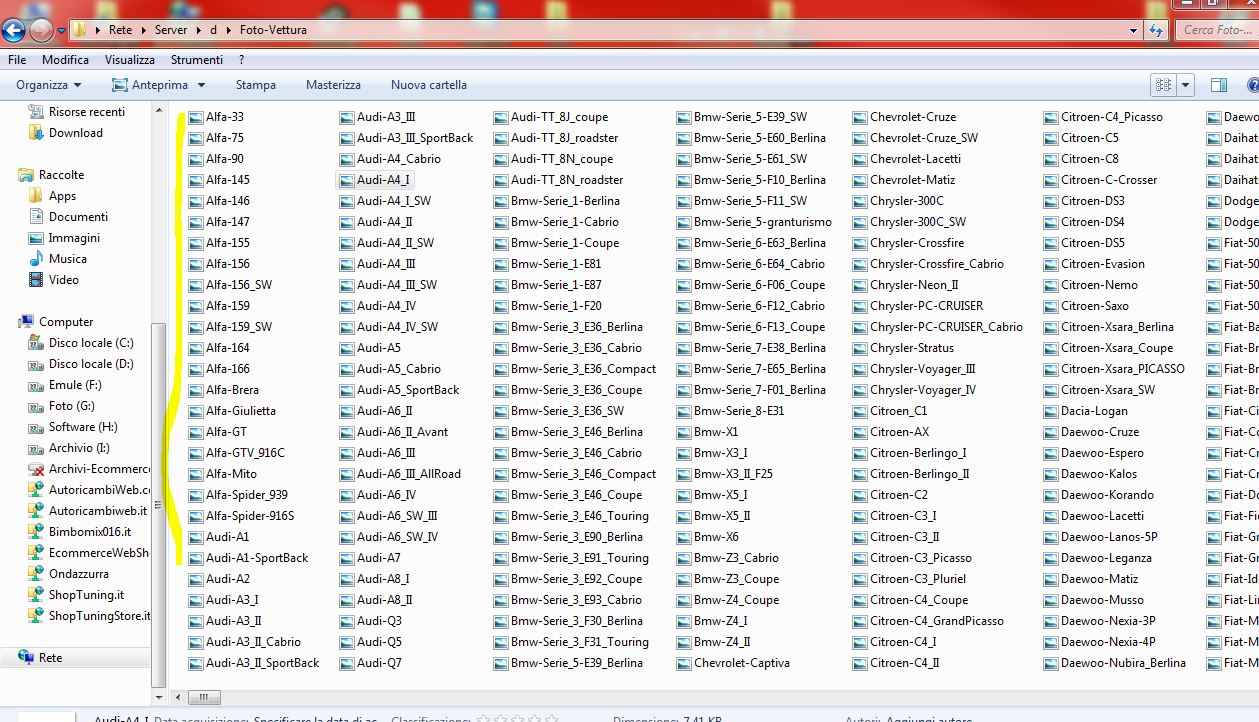The width and height of the screenshot is (1259, 722).
Task: Open recent pages dropdown next to Forward
Action: (61, 31)
